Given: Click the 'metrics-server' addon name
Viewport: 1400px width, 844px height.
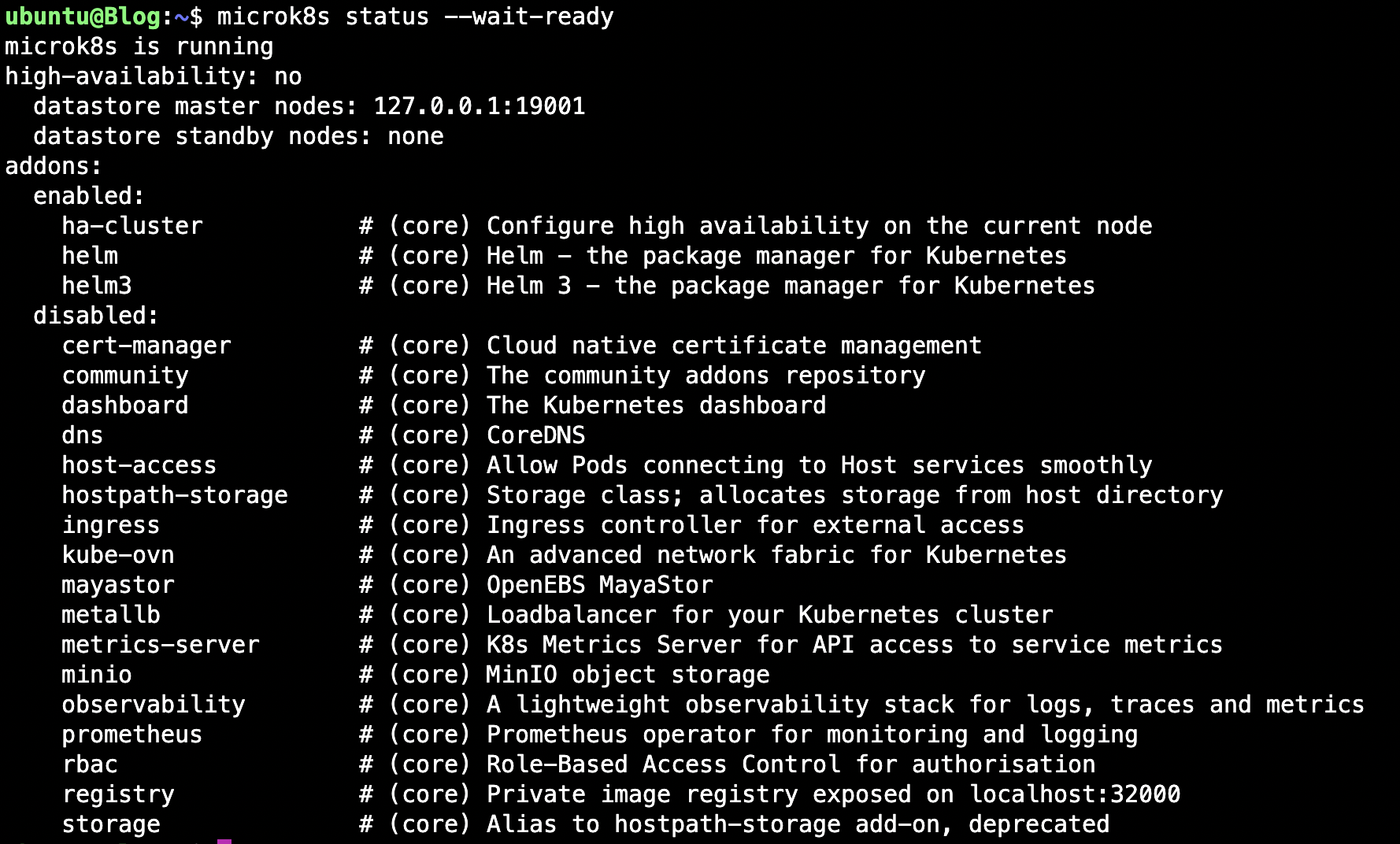Looking at the screenshot, I should click(x=161, y=645).
